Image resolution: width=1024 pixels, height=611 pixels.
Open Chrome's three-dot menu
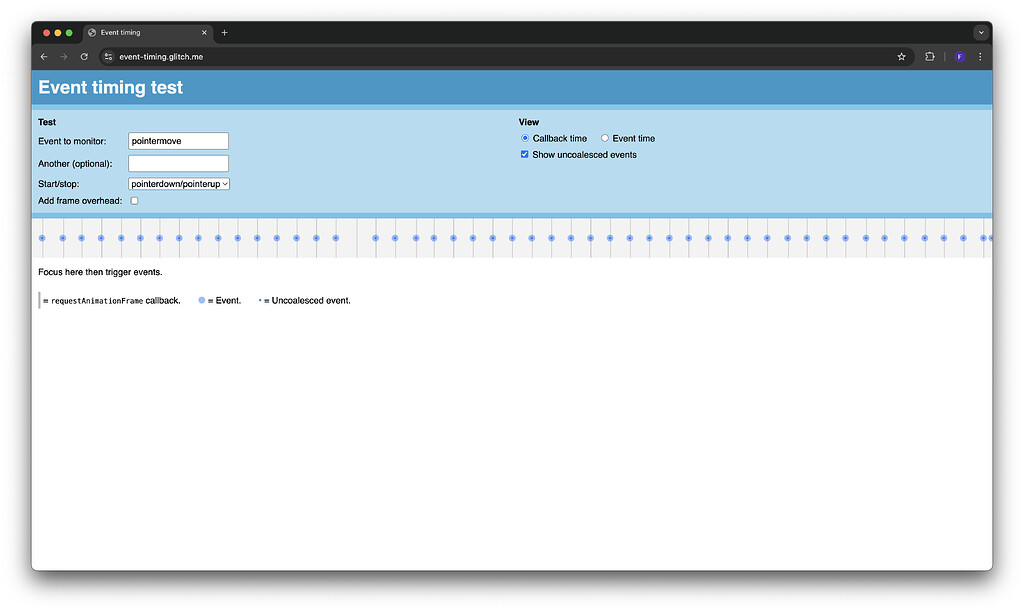pos(981,57)
